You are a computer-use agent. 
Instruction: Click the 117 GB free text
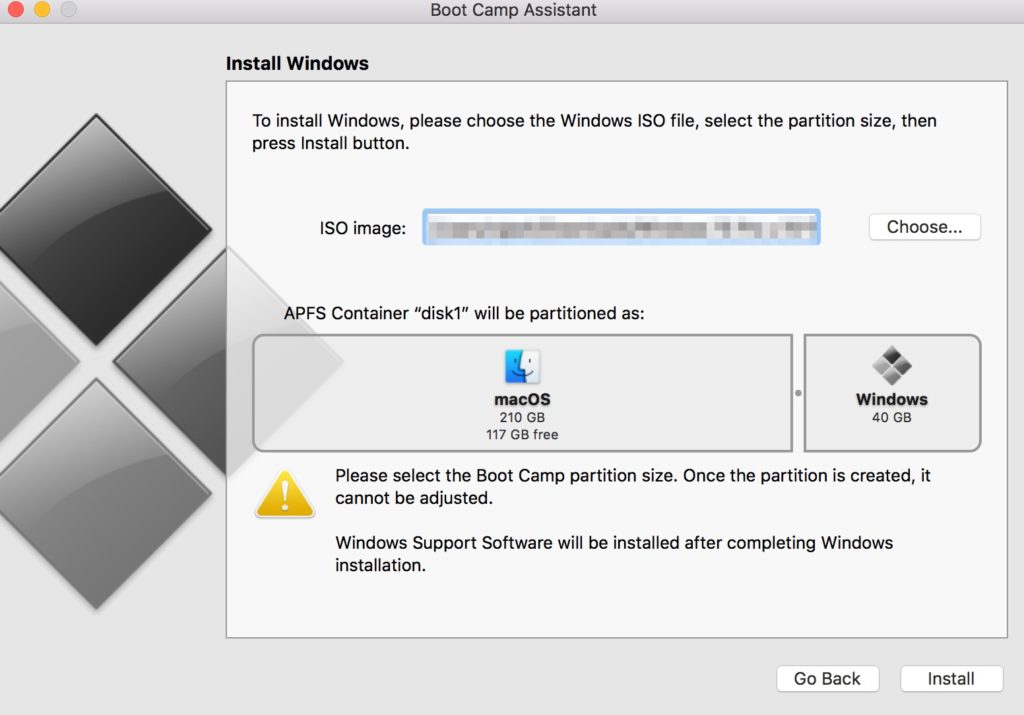(x=523, y=432)
